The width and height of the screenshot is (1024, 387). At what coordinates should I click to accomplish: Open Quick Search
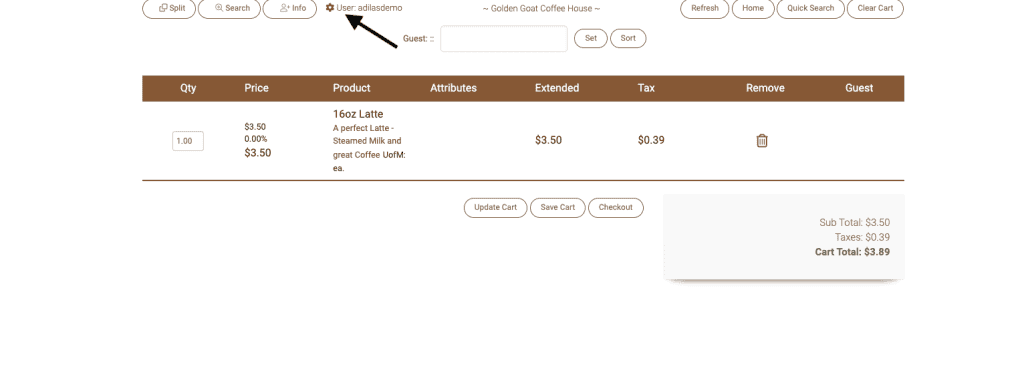810,8
